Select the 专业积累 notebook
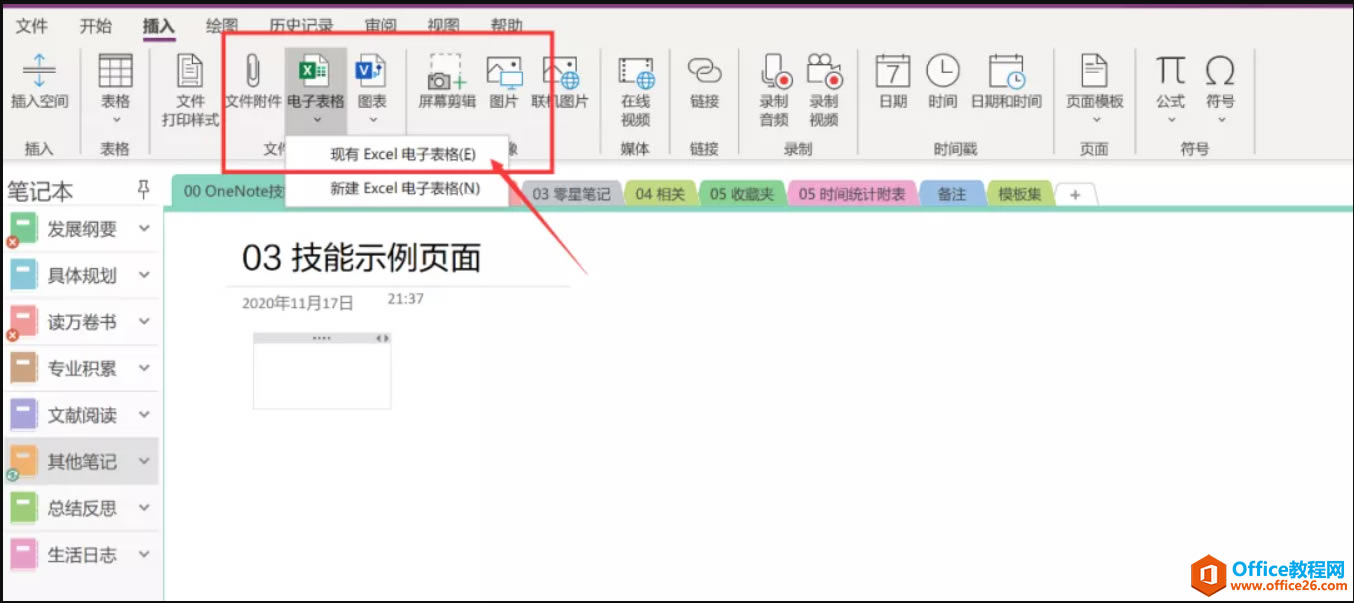Image resolution: width=1354 pixels, height=603 pixels. point(82,368)
